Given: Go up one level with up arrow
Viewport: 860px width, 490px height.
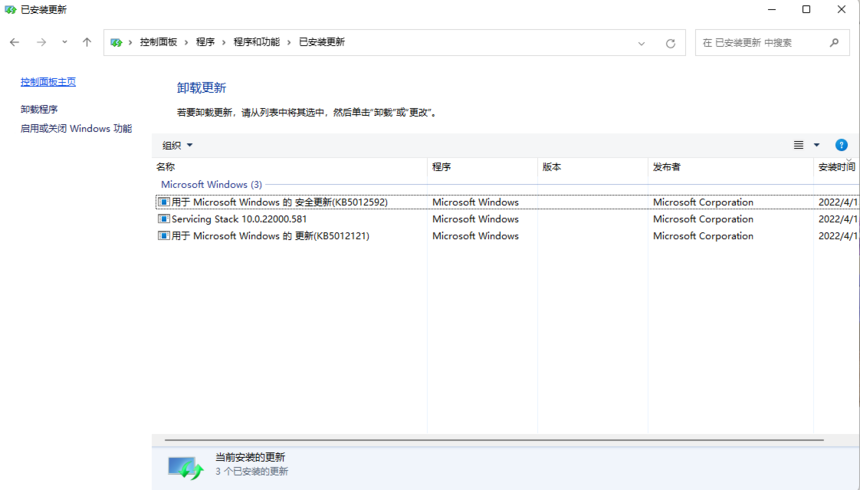Looking at the screenshot, I should click(87, 42).
